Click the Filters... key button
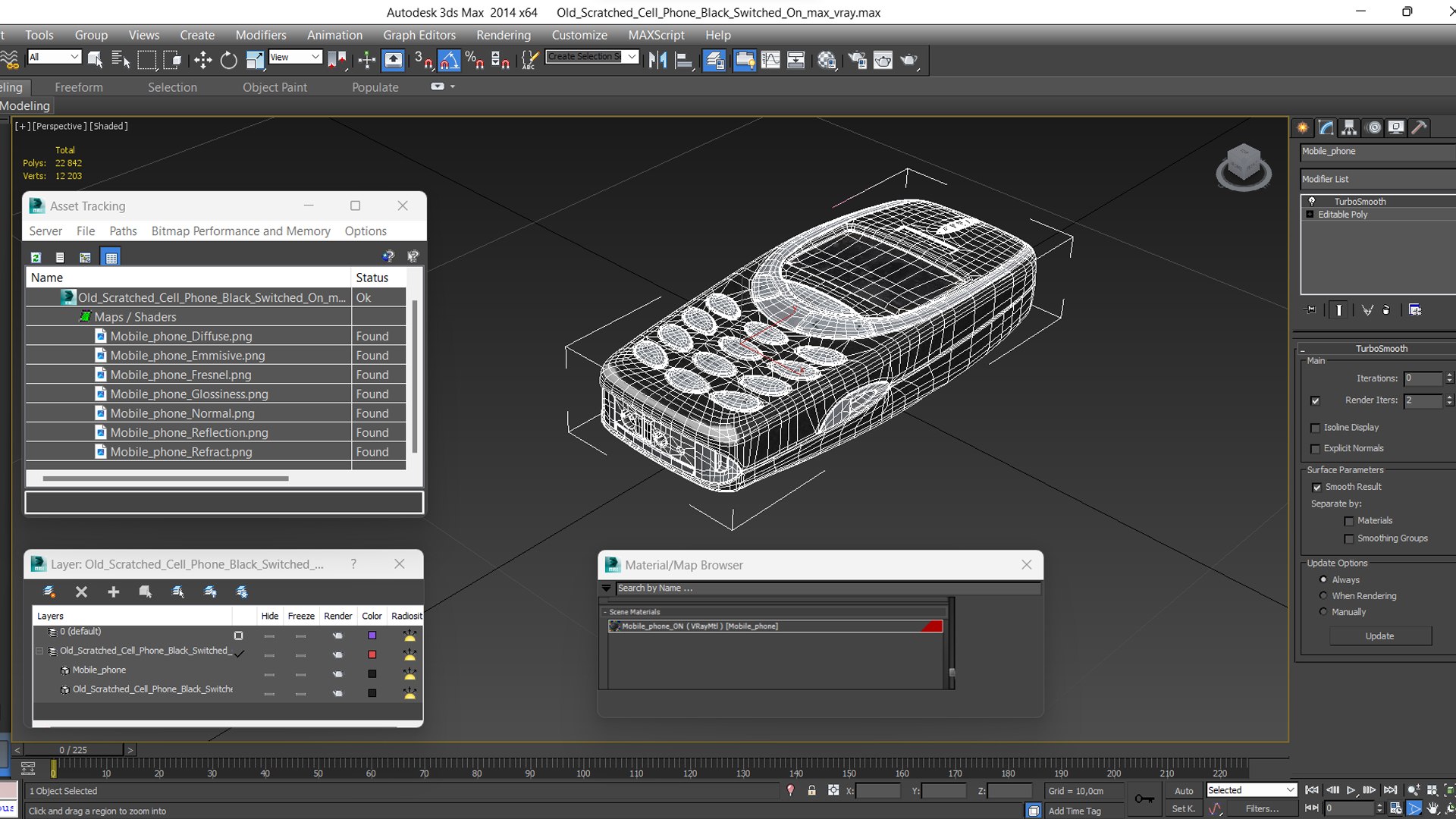 point(1261,808)
